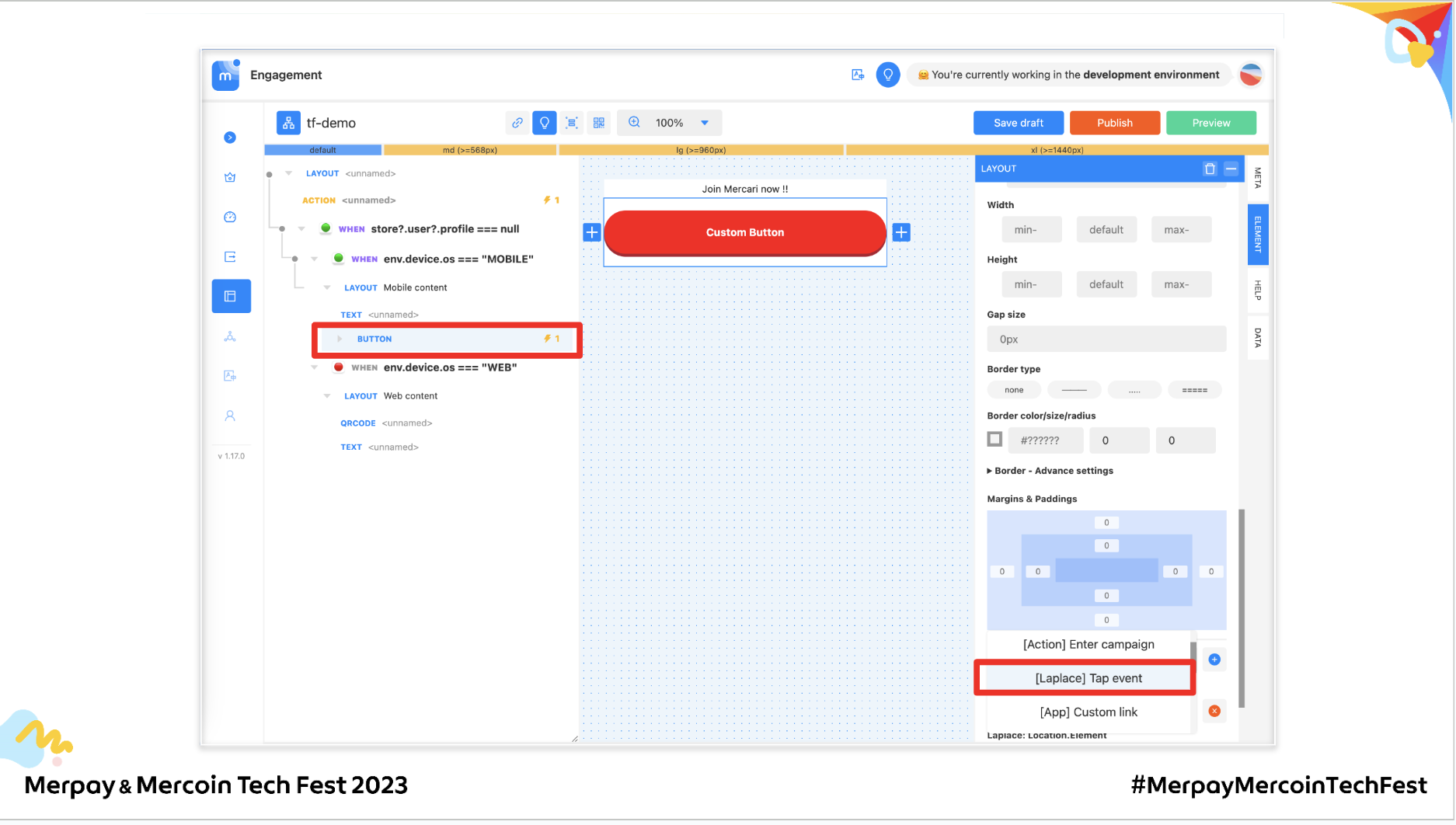Select double line border type
This screenshot has width=1456, height=825.
click(x=1195, y=390)
